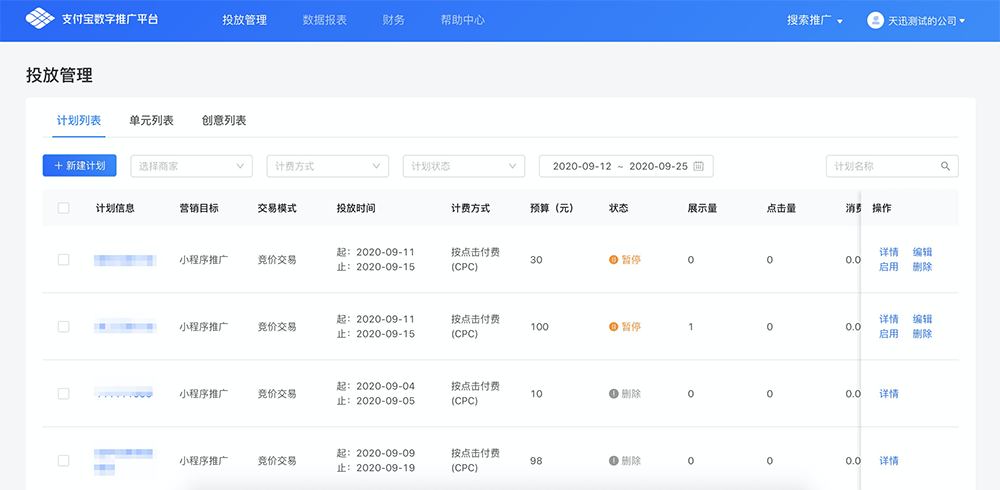Click 启用 in the budget 30 row
The image size is (1000, 490).
(x=888, y=267)
